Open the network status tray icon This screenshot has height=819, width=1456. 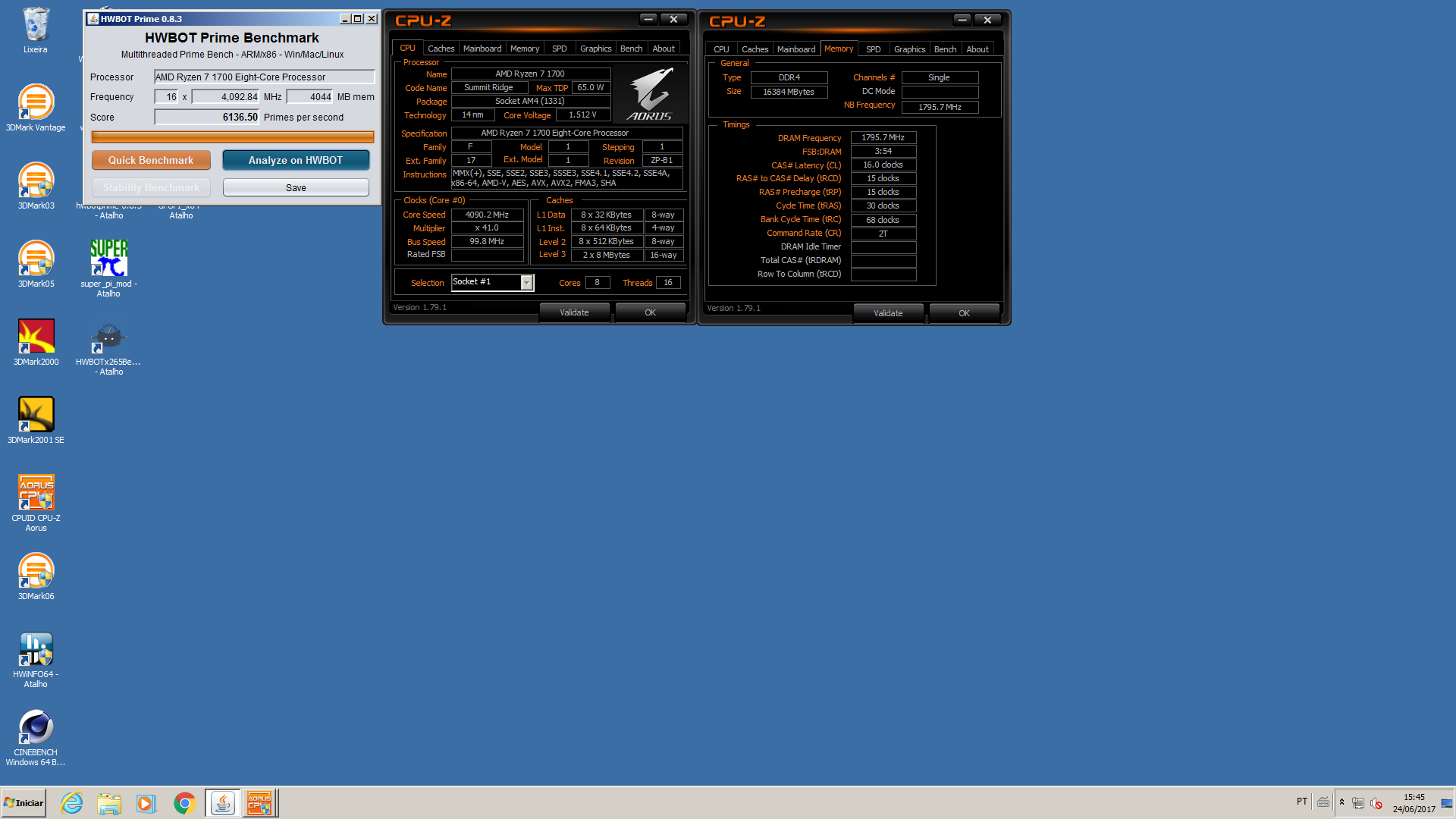1358,803
